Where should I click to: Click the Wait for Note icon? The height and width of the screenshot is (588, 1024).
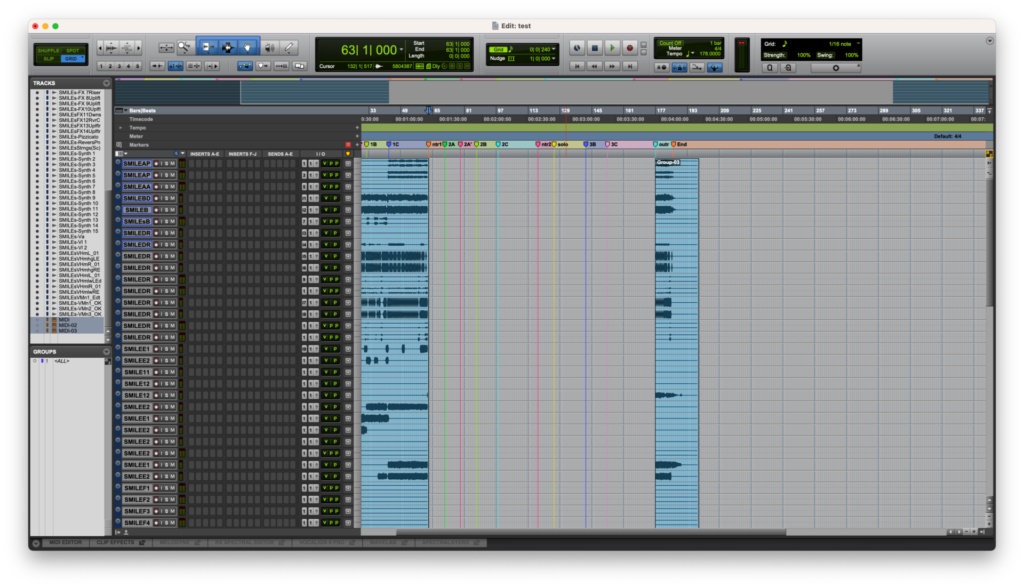(662, 67)
